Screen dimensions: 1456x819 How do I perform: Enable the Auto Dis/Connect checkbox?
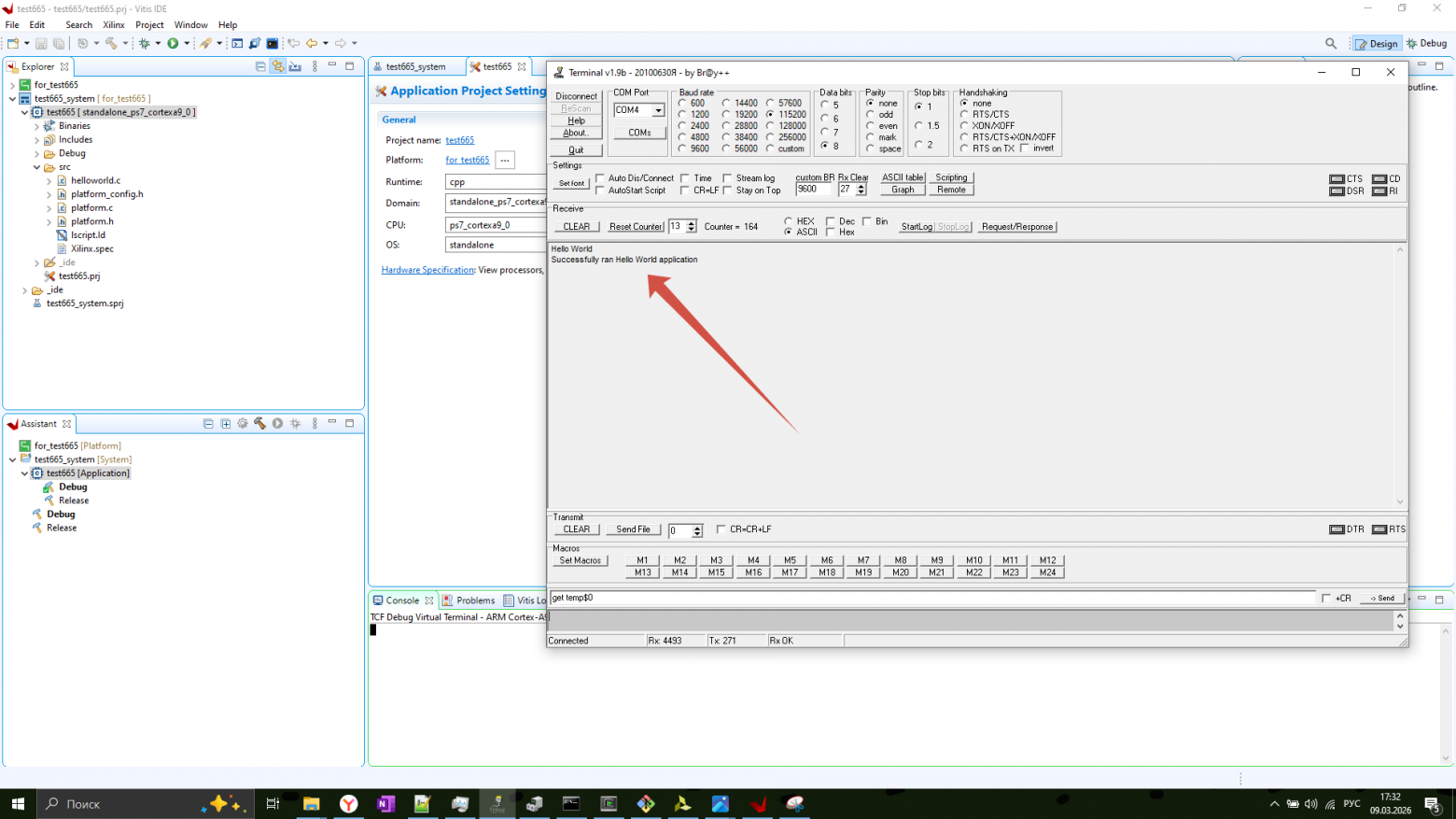click(x=600, y=178)
